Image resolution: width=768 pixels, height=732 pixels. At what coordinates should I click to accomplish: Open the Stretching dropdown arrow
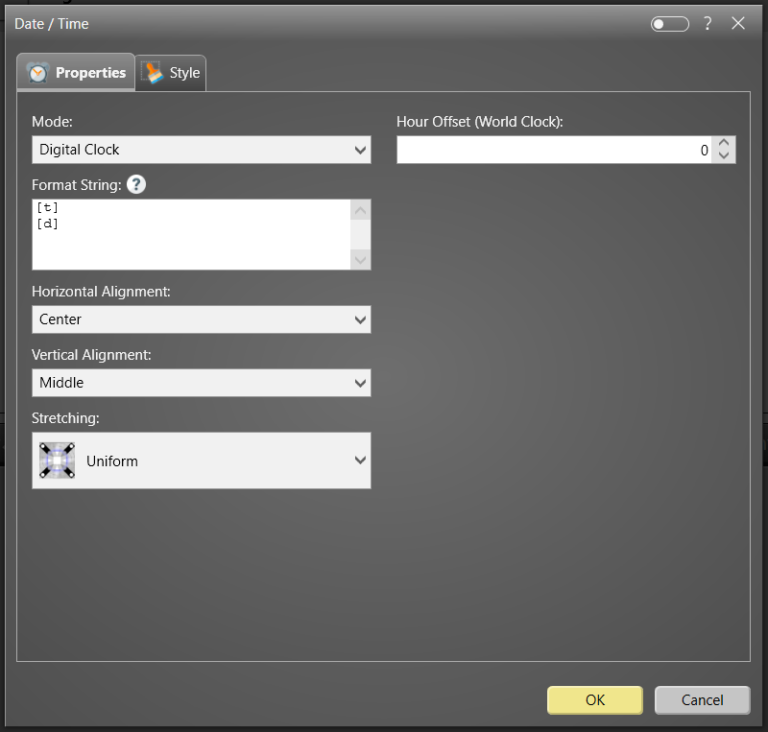[360, 461]
